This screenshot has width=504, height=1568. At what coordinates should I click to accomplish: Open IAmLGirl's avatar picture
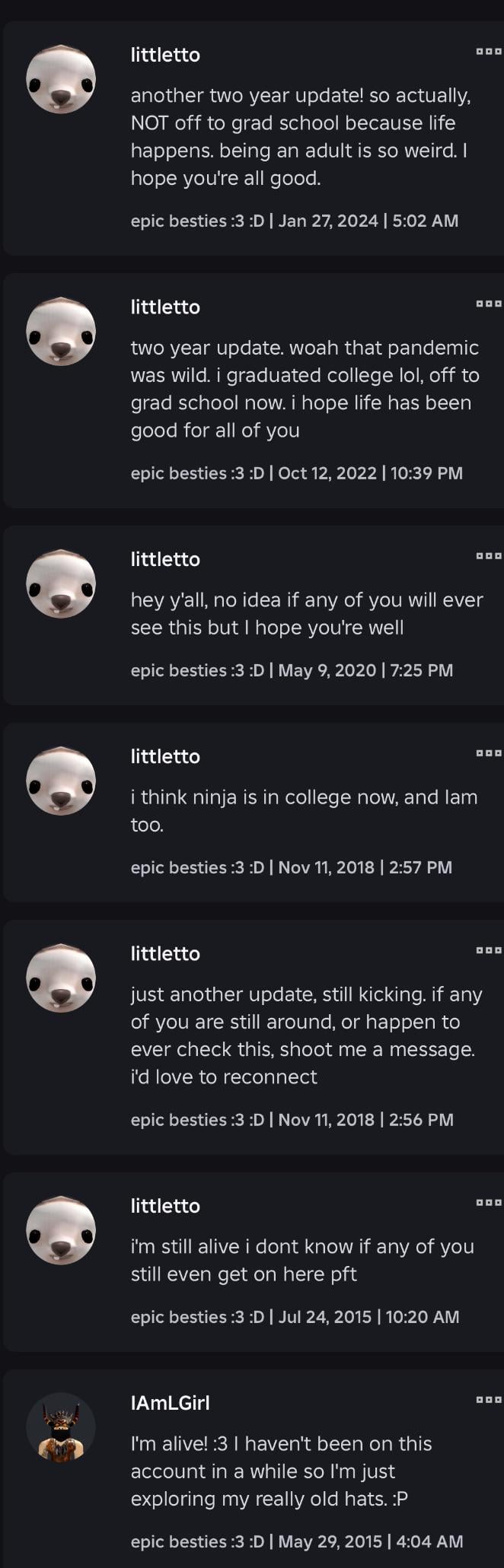61,1426
